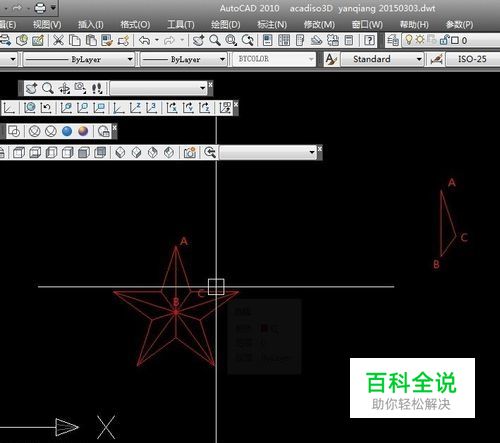Open the 修改(M) menu
Image resolution: width=500 pixels, height=443 pixels.
[319, 24]
